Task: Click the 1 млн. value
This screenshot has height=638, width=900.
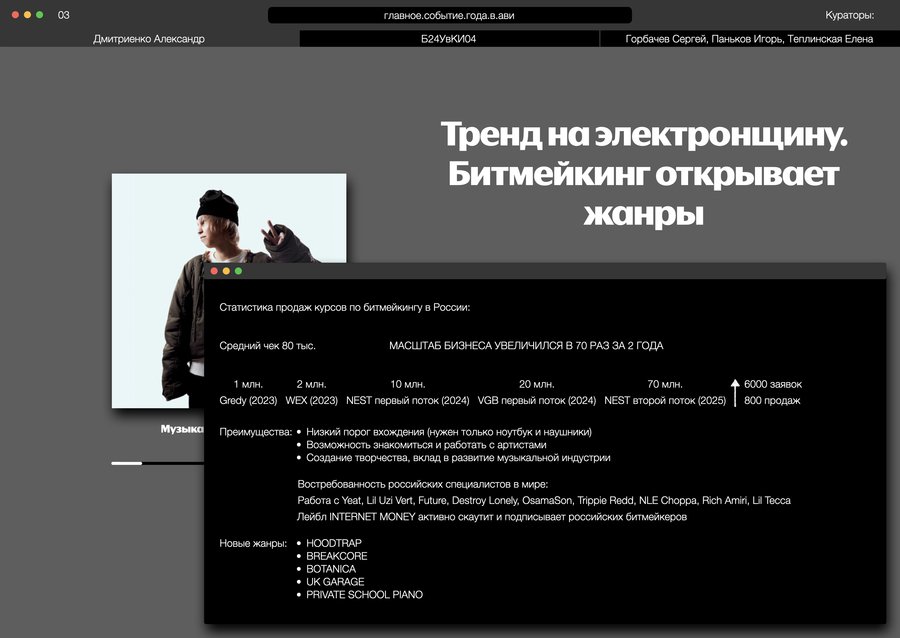Action: [x=248, y=384]
